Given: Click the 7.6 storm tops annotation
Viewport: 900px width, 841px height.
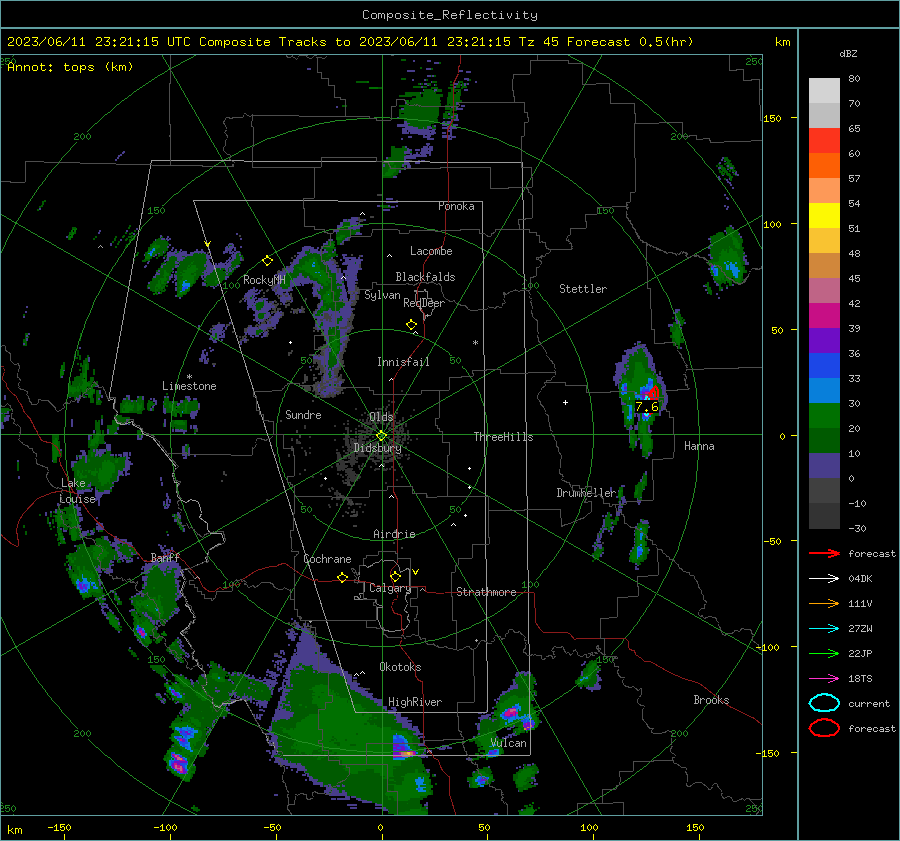Looking at the screenshot, I should [646, 407].
